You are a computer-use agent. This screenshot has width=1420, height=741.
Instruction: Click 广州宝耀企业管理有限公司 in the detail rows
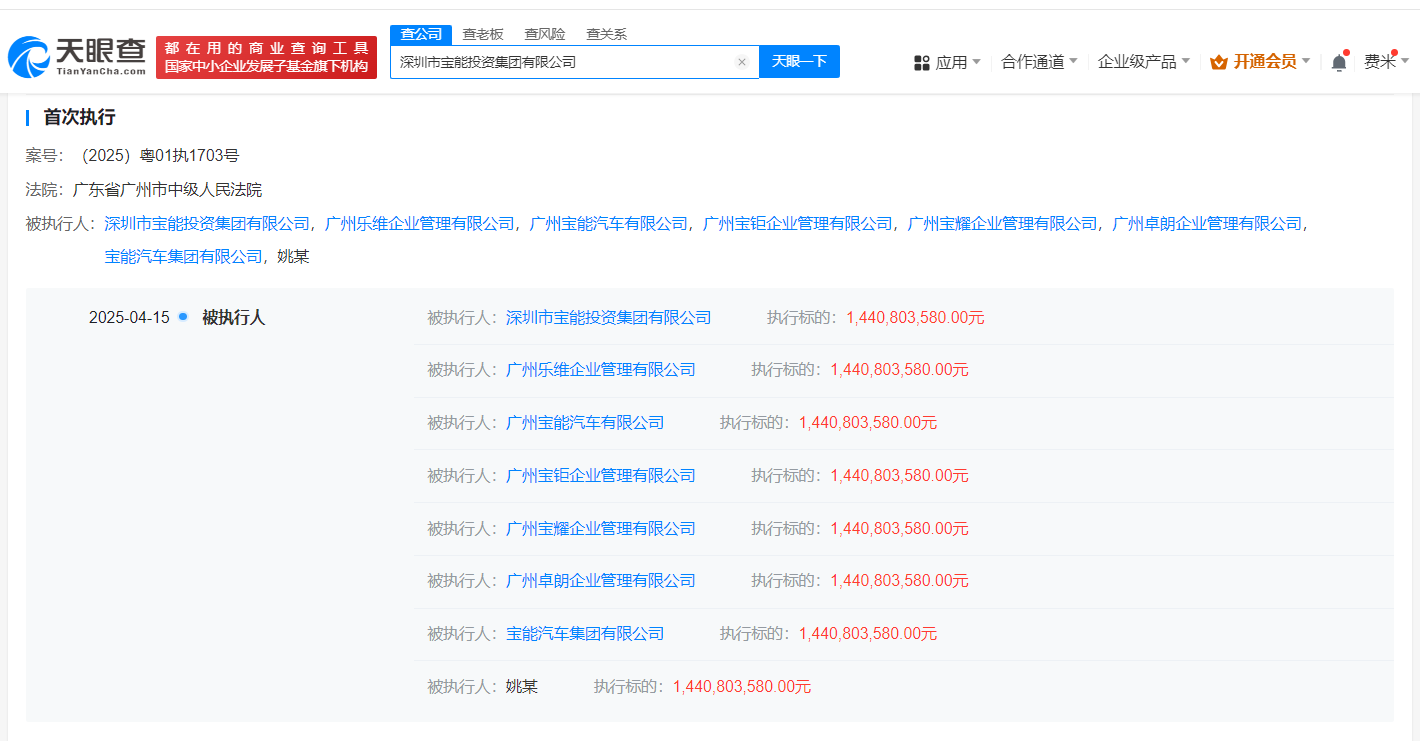coord(601,529)
